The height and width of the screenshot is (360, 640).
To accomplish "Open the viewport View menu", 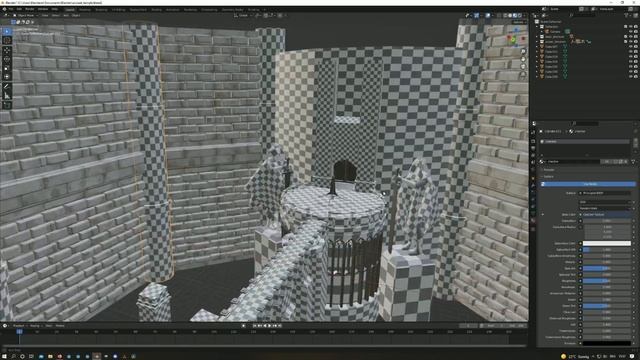I will pos(44,15).
